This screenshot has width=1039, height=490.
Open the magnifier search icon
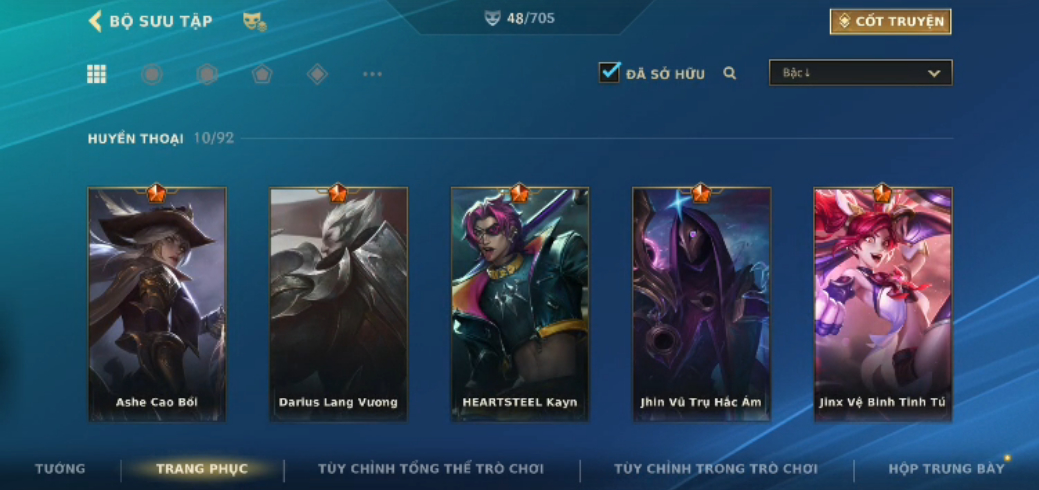point(730,74)
